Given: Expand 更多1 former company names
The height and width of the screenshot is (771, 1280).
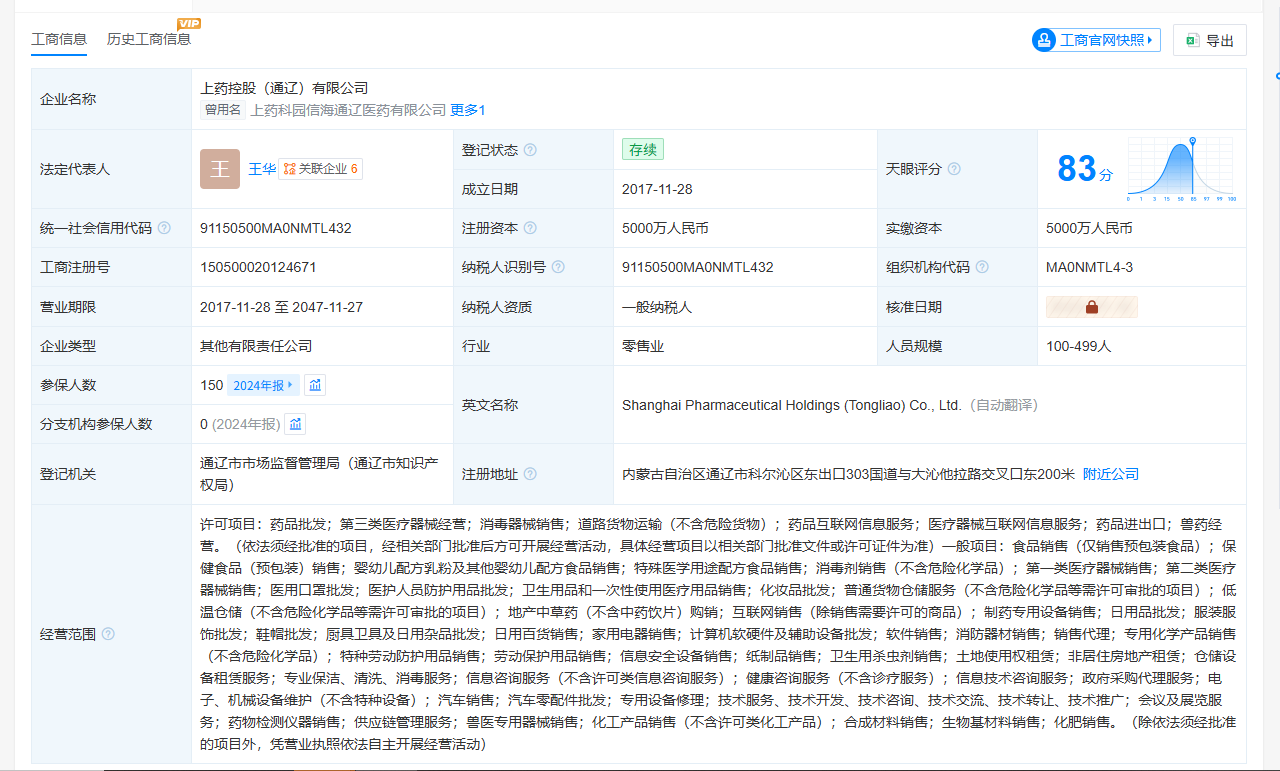Looking at the screenshot, I should pos(467,110).
